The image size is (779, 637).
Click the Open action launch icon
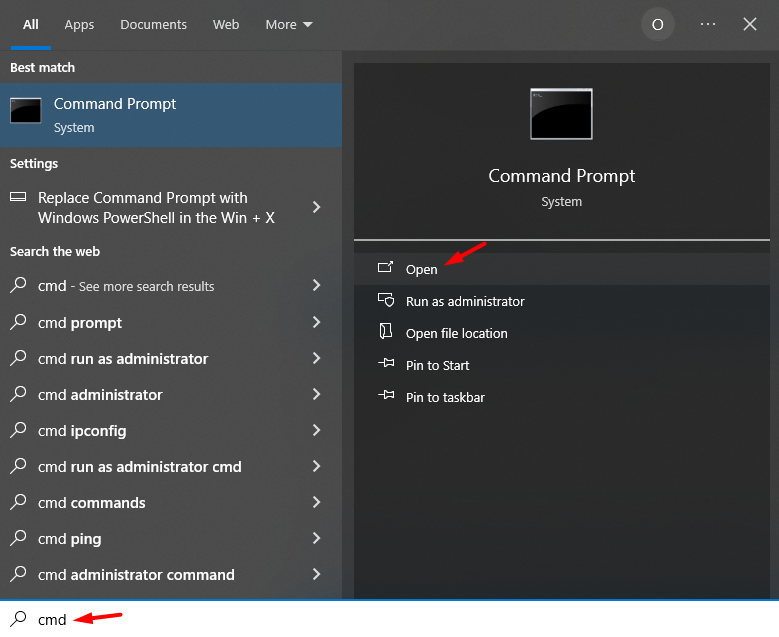point(386,269)
